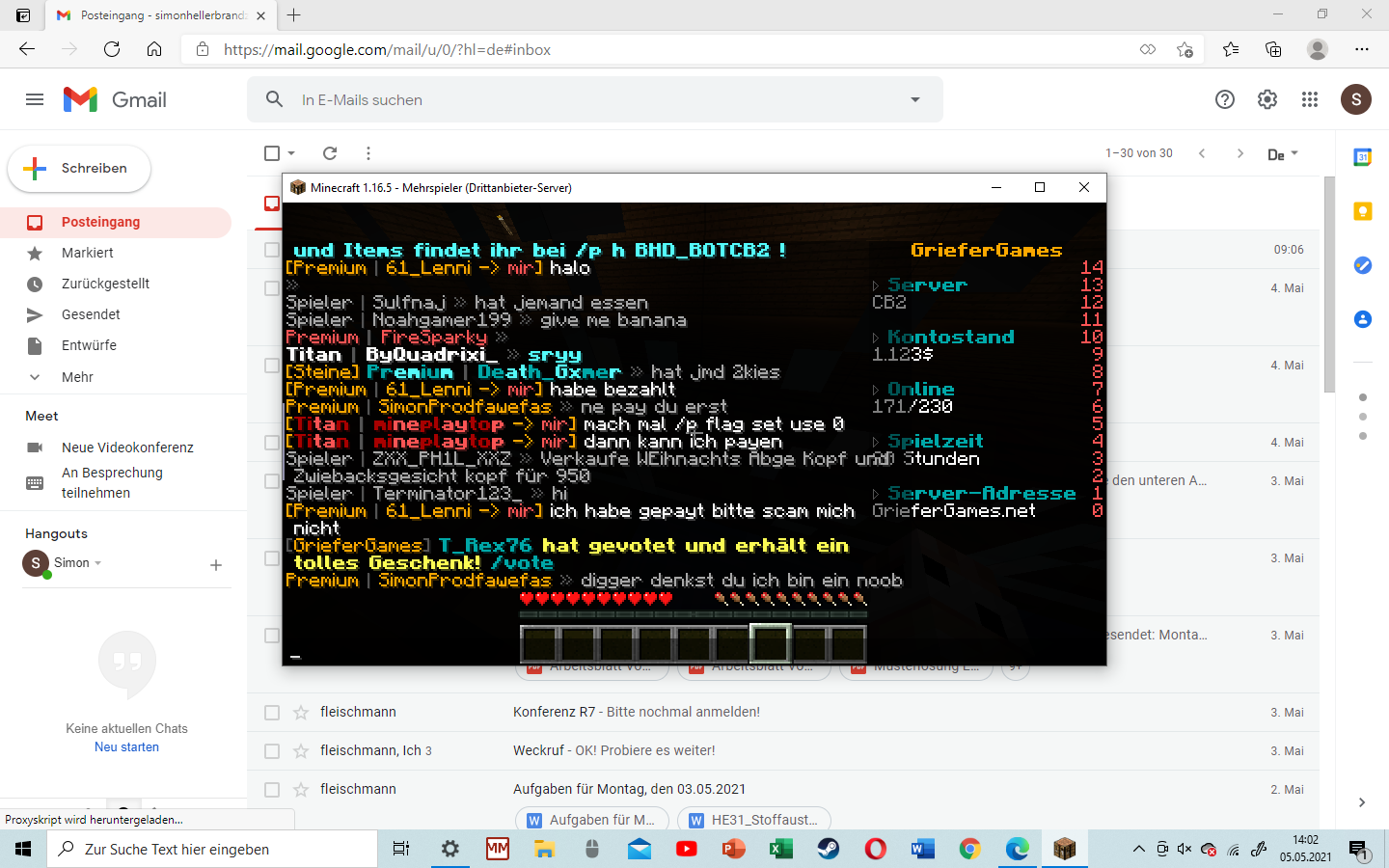Open the Gmail main menu hamburger icon

35,99
